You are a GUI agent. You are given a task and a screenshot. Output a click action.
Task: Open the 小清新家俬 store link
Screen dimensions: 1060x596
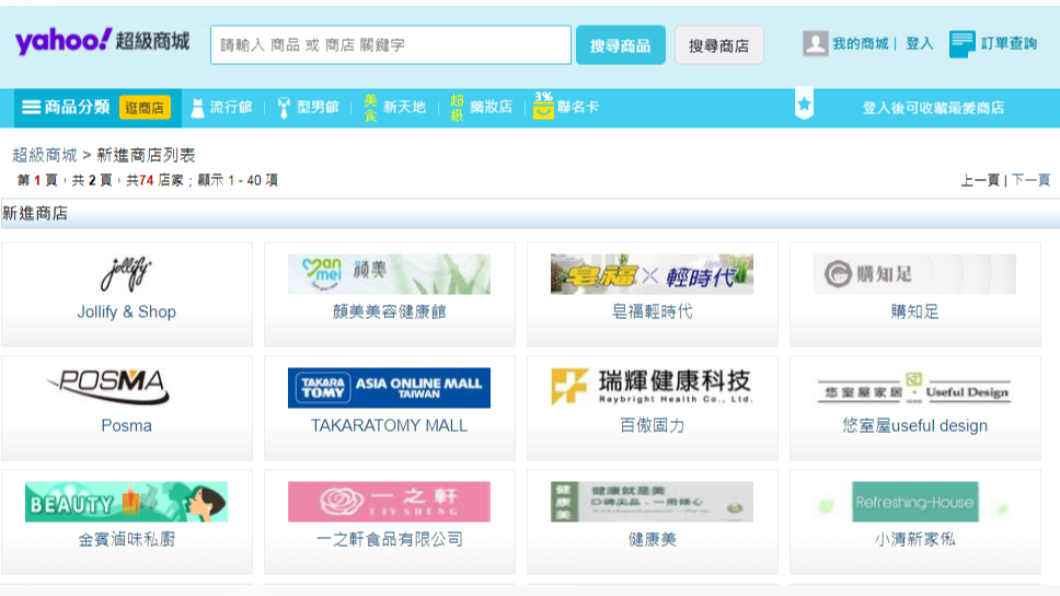click(x=915, y=539)
